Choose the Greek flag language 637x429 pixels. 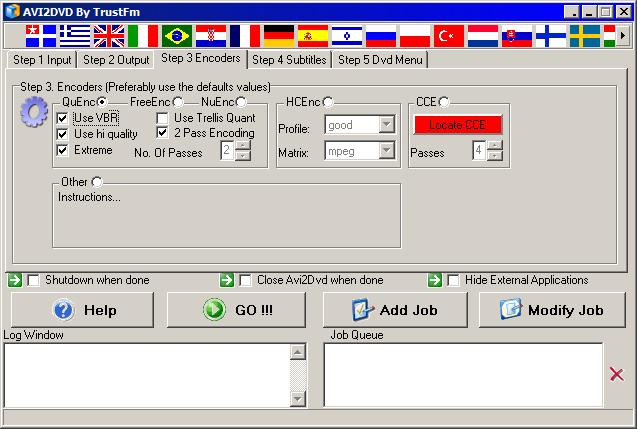click(75, 36)
